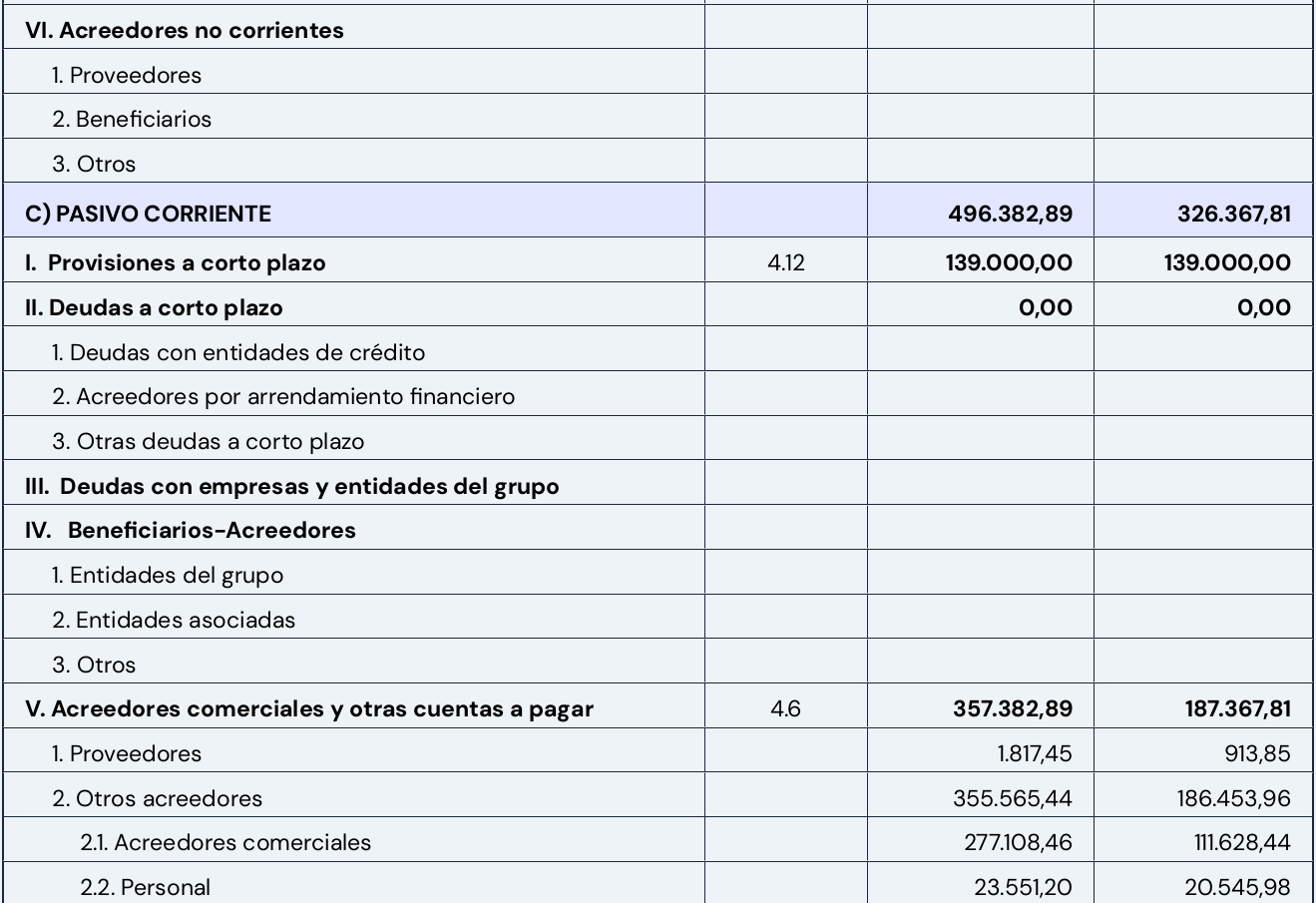Click I. Provisiones a corto plazo label

tap(176, 262)
